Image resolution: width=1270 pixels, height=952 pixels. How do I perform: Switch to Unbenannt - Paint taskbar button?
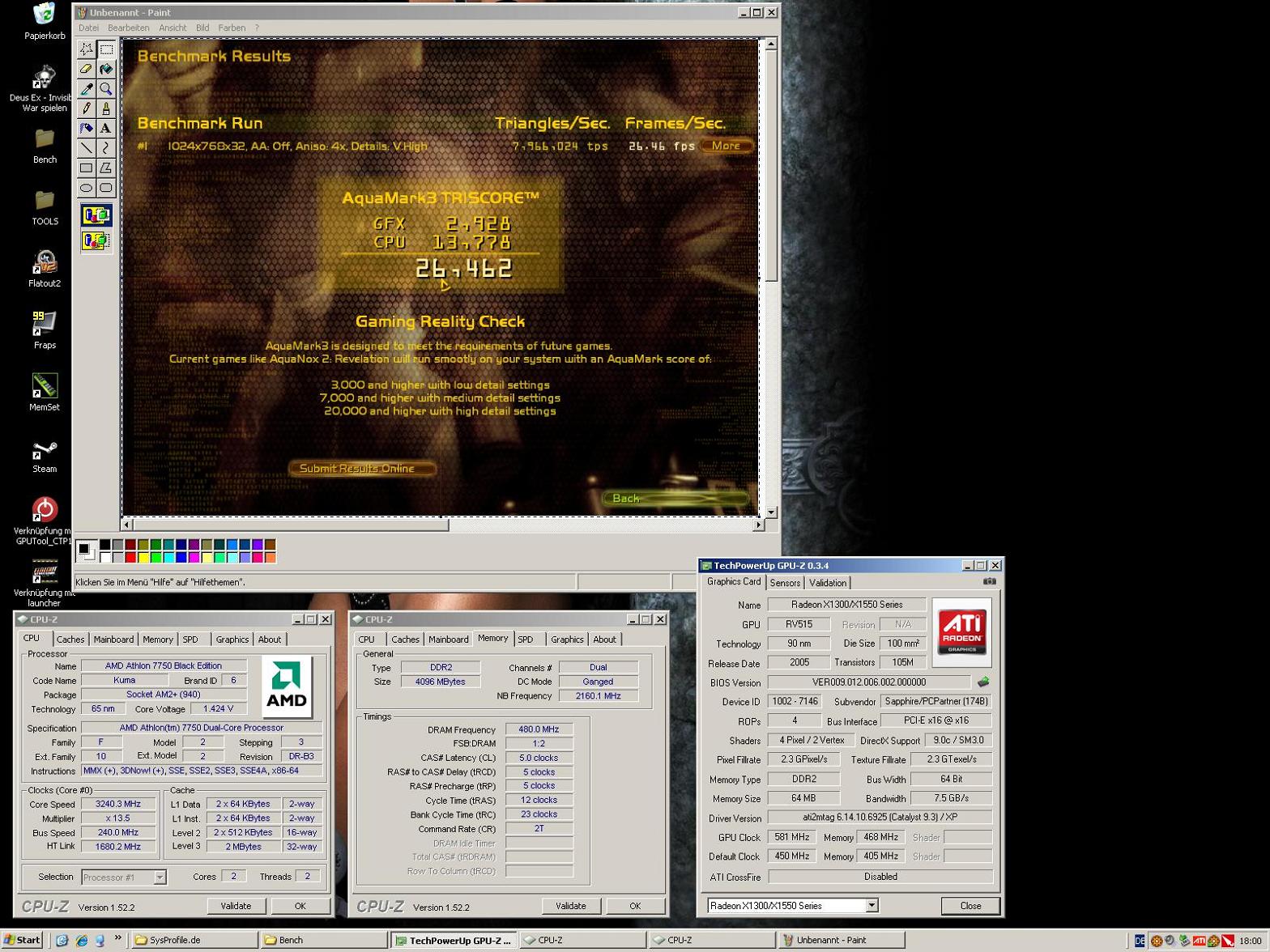842,940
